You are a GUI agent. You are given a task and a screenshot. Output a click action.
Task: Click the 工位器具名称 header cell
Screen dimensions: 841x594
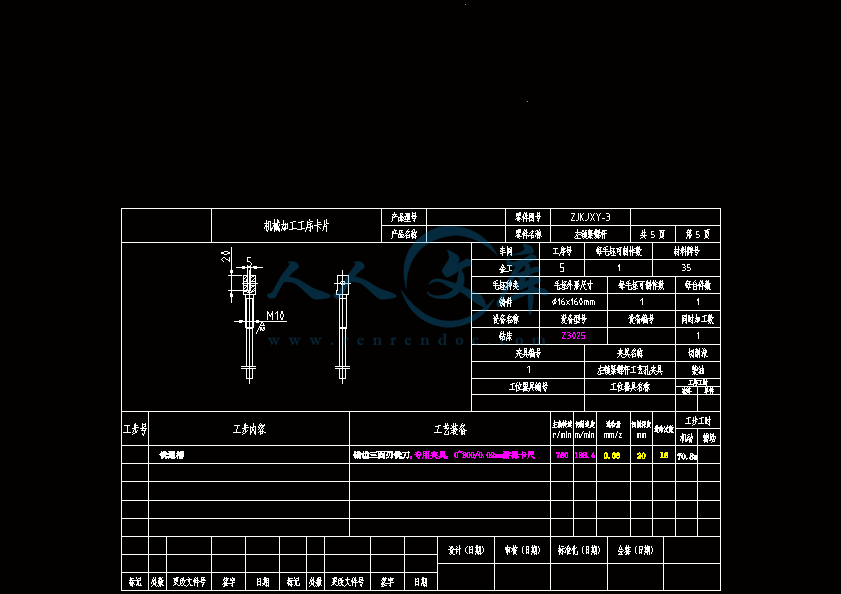click(x=630, y=387)
